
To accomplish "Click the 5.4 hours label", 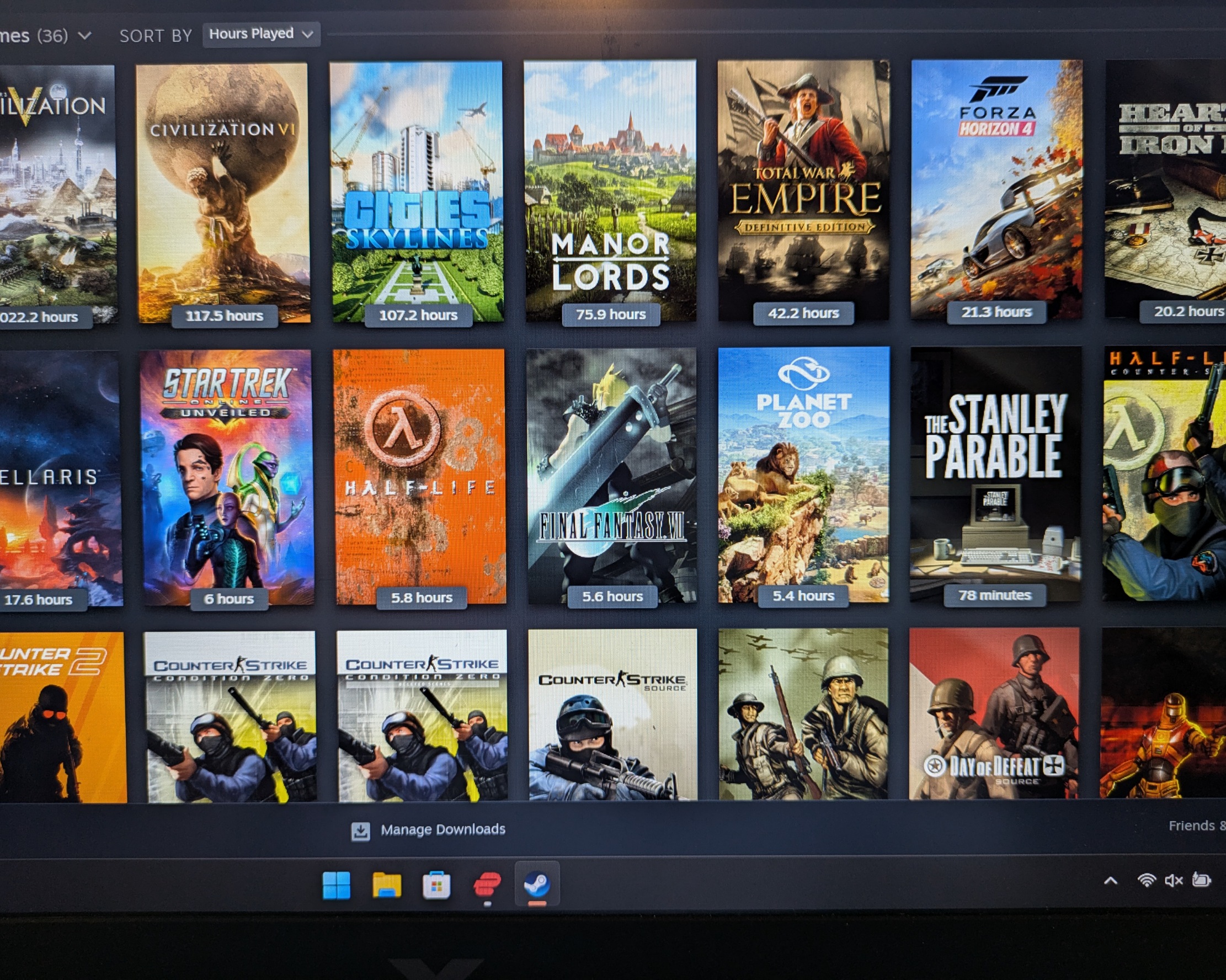I will (x=803, y=596).
